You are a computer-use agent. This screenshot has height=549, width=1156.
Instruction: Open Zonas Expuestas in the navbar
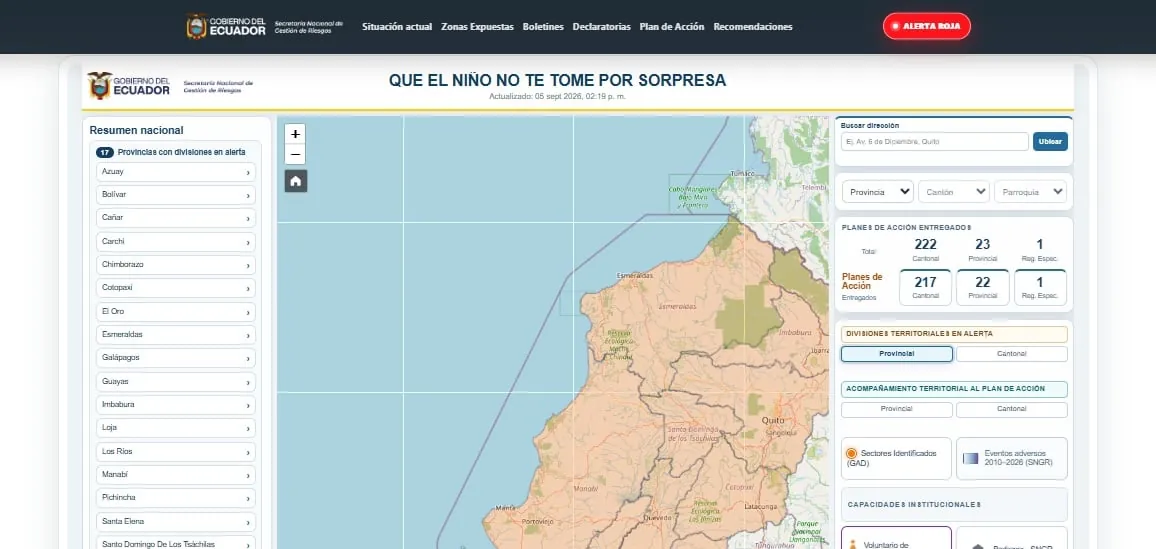[x=477, y=27]
